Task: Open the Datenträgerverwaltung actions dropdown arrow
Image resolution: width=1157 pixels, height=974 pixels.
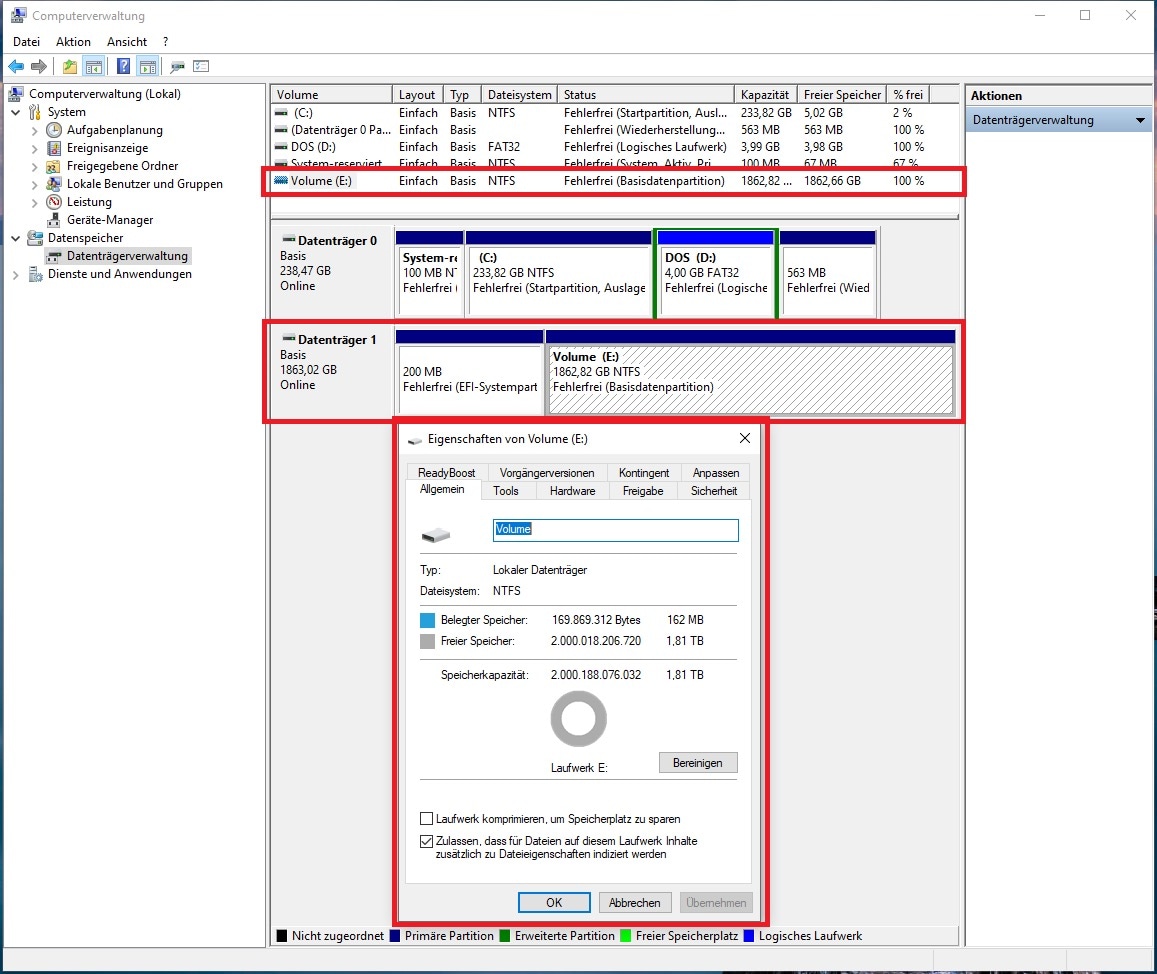Action: [1140, 120]
